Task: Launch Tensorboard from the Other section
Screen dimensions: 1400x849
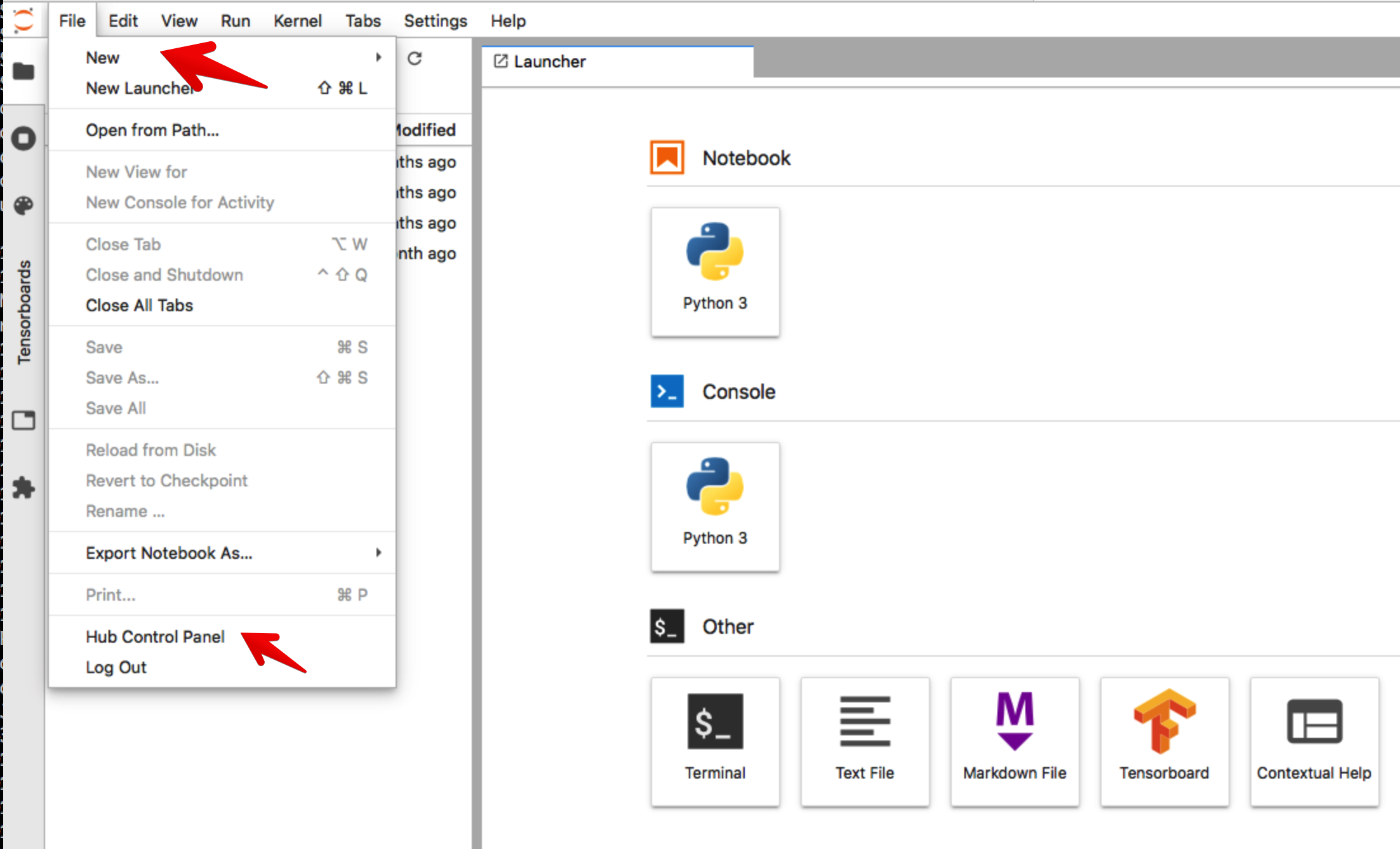Action: pyautogui.click(x=1164, y=741)
